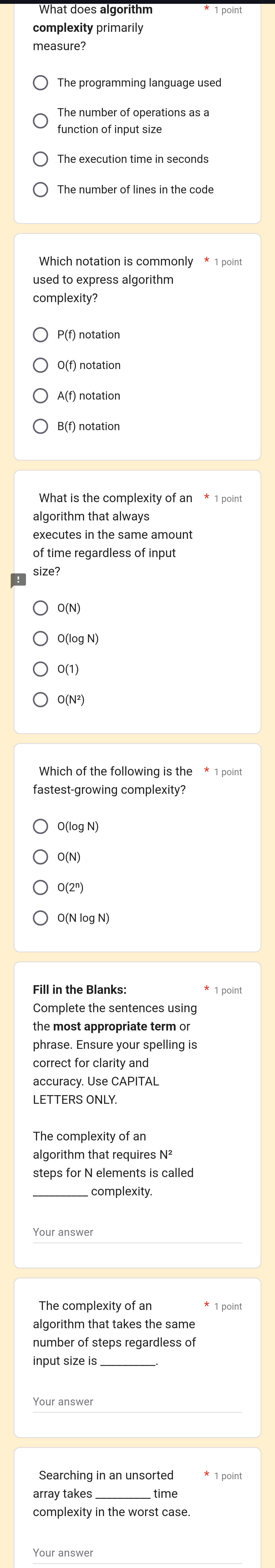Screen dimensions: 275x1568
Task: Choose the O(f) notation radio button
Action: 41,365
